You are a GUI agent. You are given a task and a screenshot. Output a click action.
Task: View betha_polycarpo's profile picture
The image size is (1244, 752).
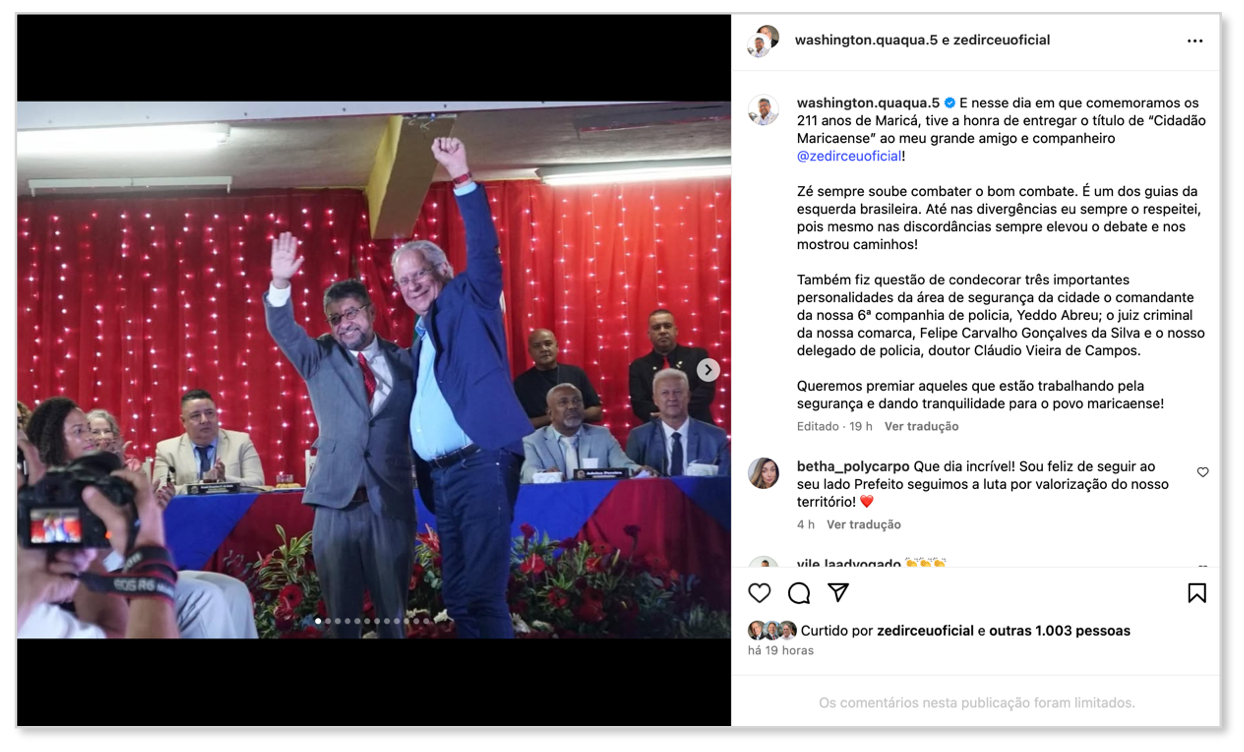pyautogui.click(x=764, y=473)
